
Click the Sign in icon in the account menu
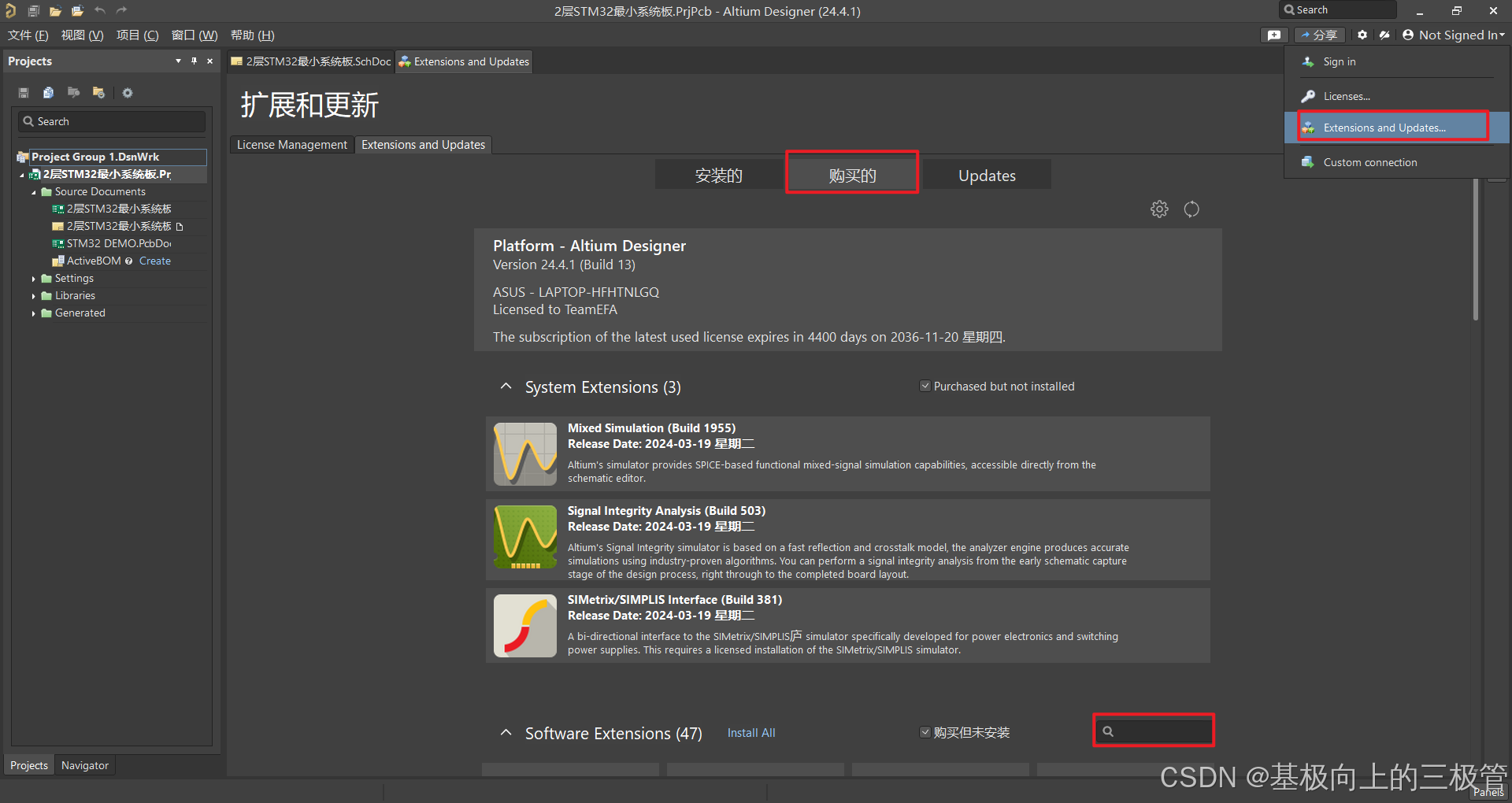coord(1308,62)
